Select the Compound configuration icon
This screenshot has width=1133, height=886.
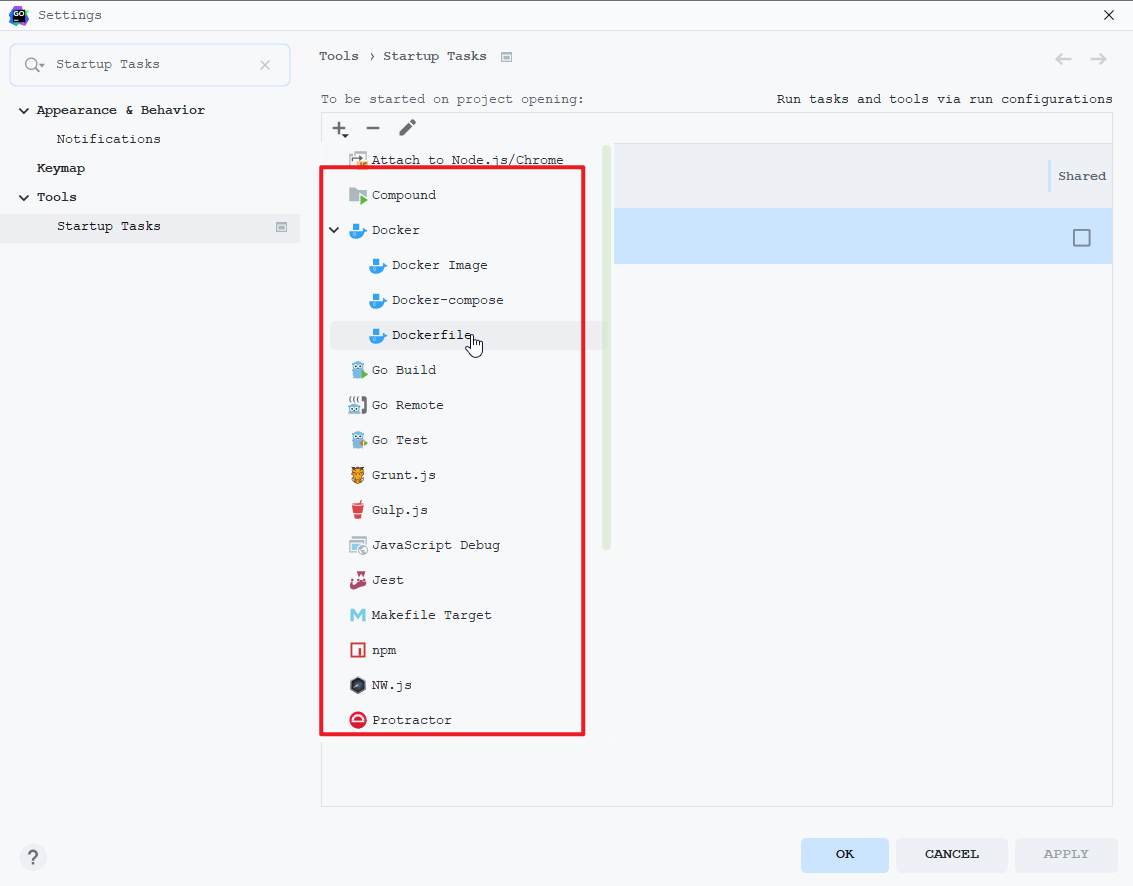point(358,195)
